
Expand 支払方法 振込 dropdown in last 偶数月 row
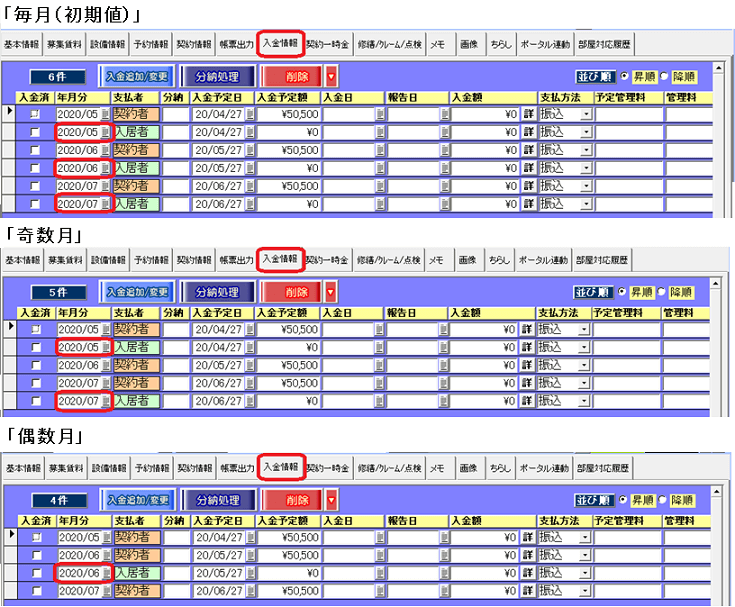[586, 591]
